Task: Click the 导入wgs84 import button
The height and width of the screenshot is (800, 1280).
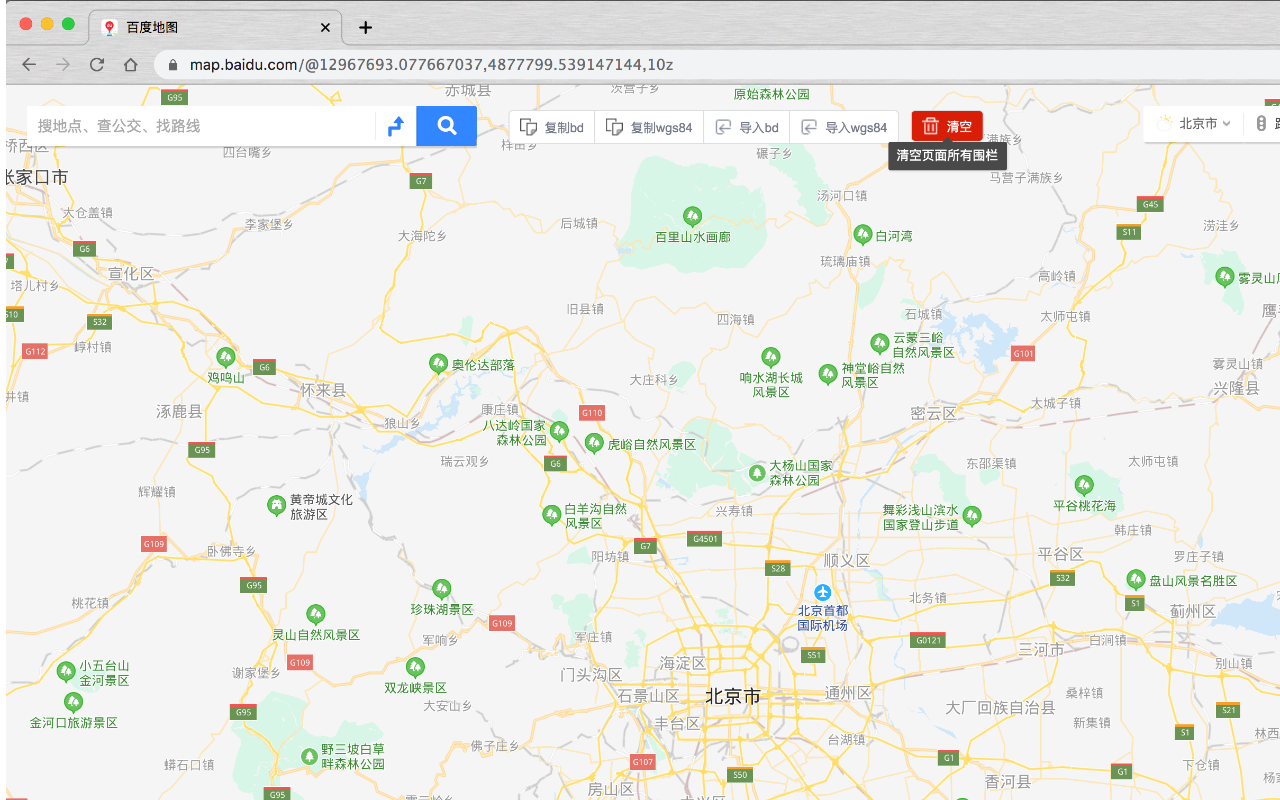Action: coord(845,126)
